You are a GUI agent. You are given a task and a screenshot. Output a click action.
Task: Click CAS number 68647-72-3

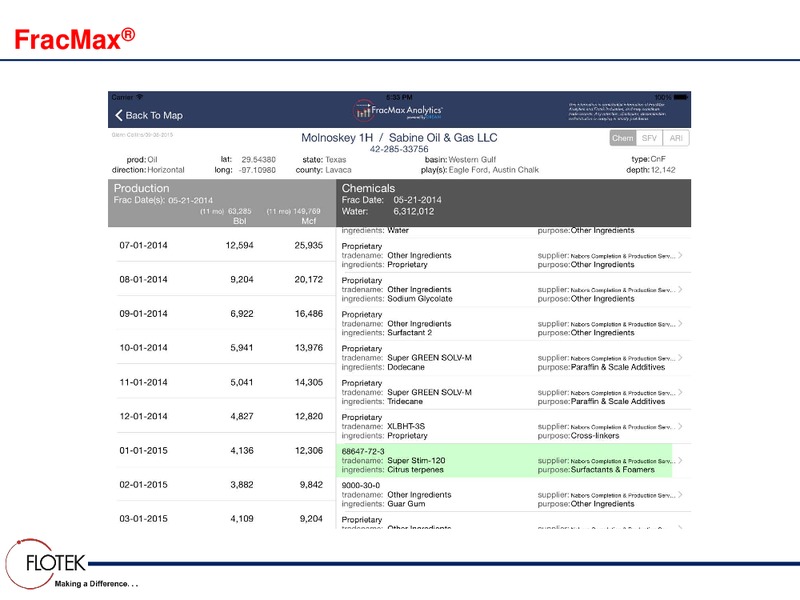[x=363, y=451]
